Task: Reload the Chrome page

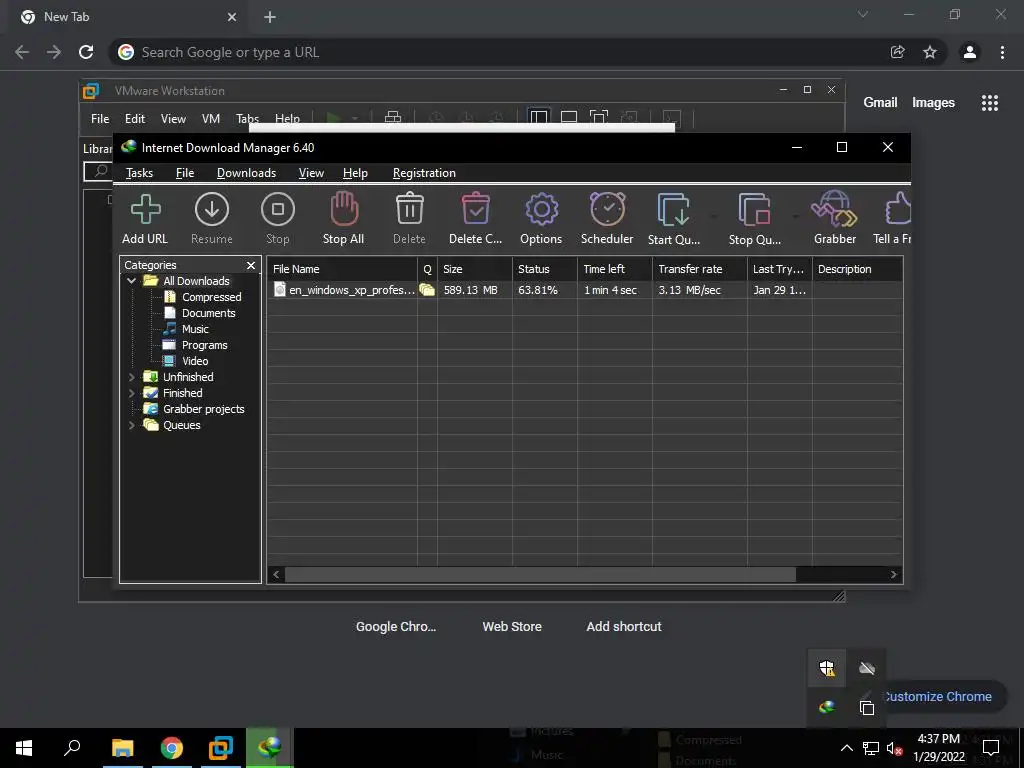Action: click(x=86, y=52)
